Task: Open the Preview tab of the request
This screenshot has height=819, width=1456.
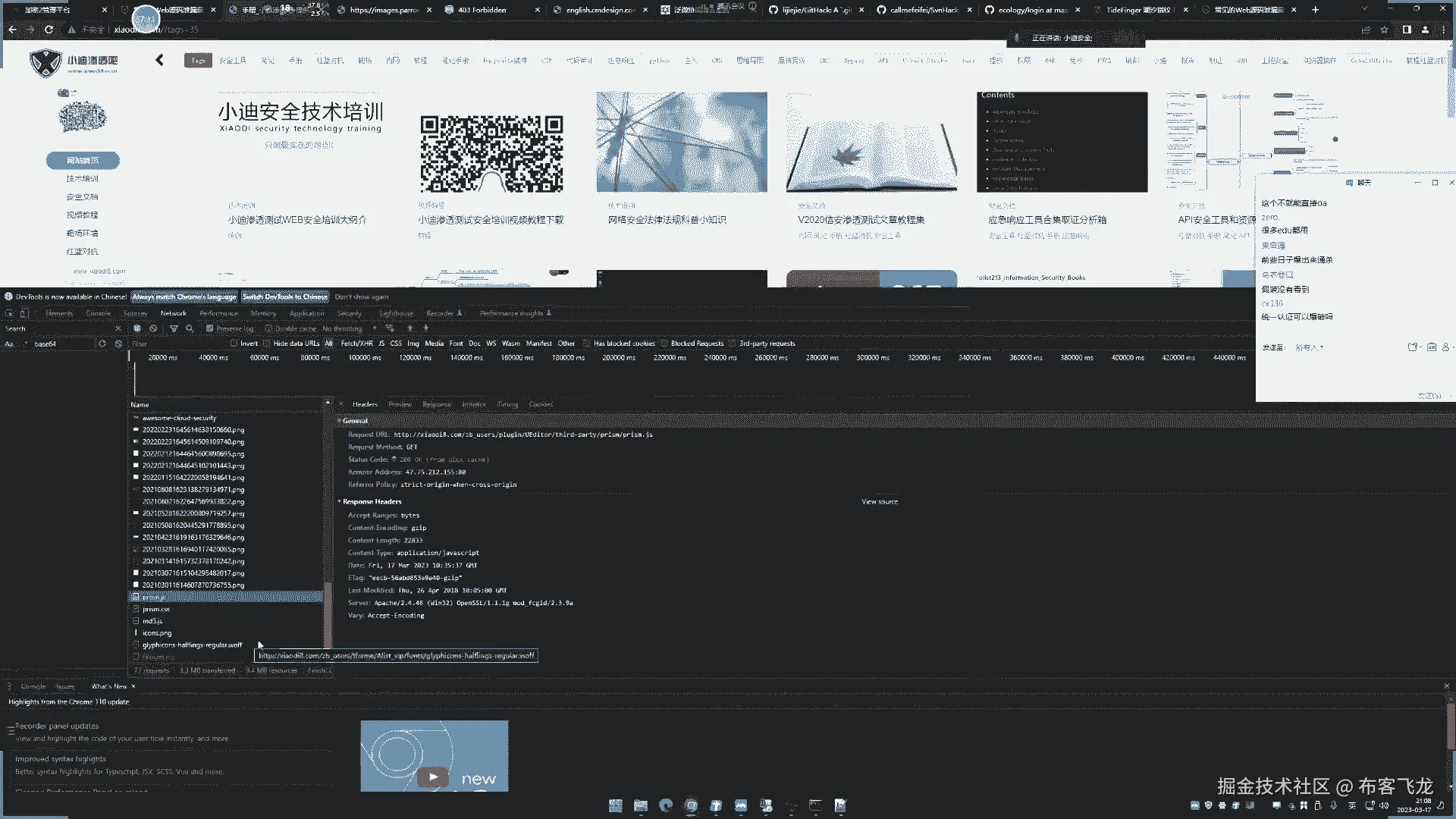Action: 400,404
